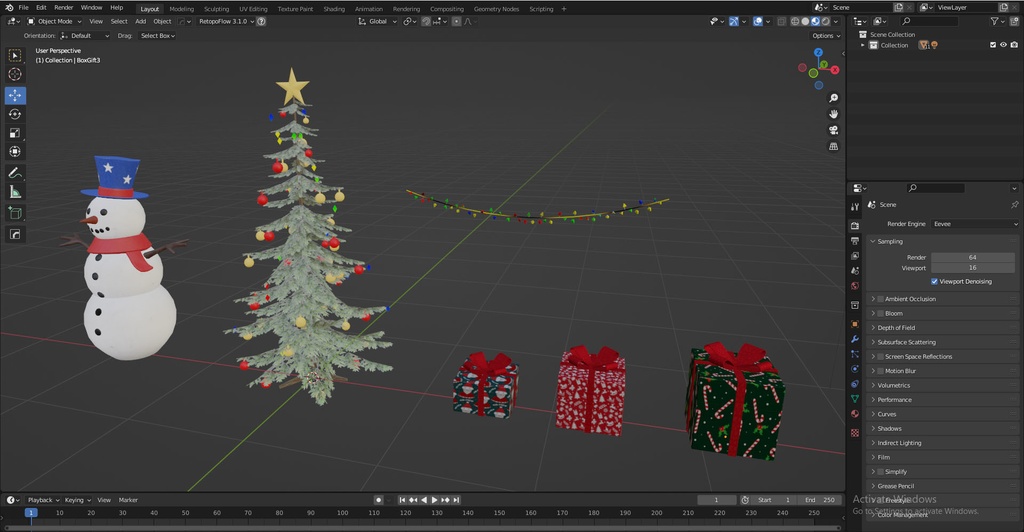
Task: Open the Output properties tab
Action: [x=855, y=241]
